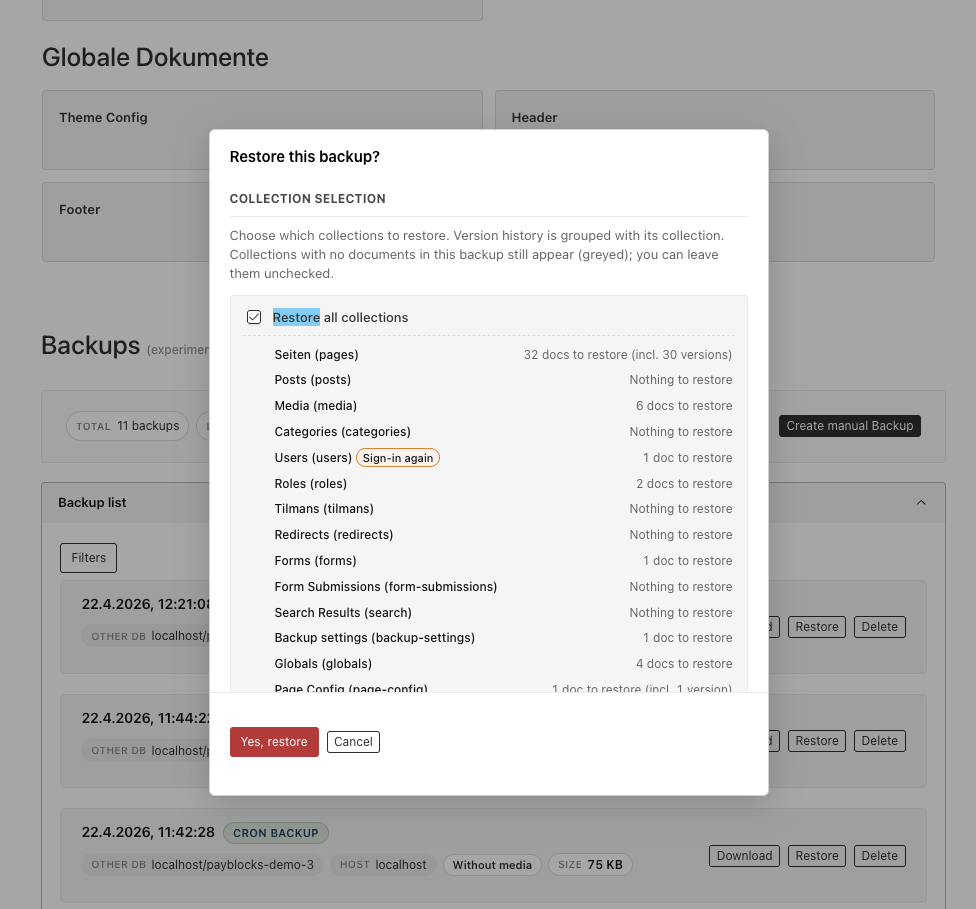This screenshot has height=909, width=976.
Task: Click the CRON BACKUP badge
Action: [x=276, y=833]
